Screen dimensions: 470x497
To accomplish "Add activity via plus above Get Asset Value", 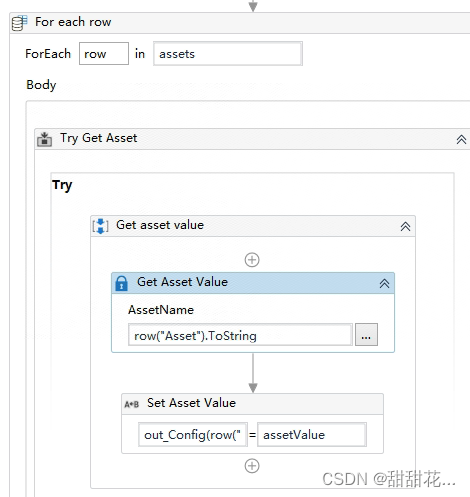I will [252, 260].
